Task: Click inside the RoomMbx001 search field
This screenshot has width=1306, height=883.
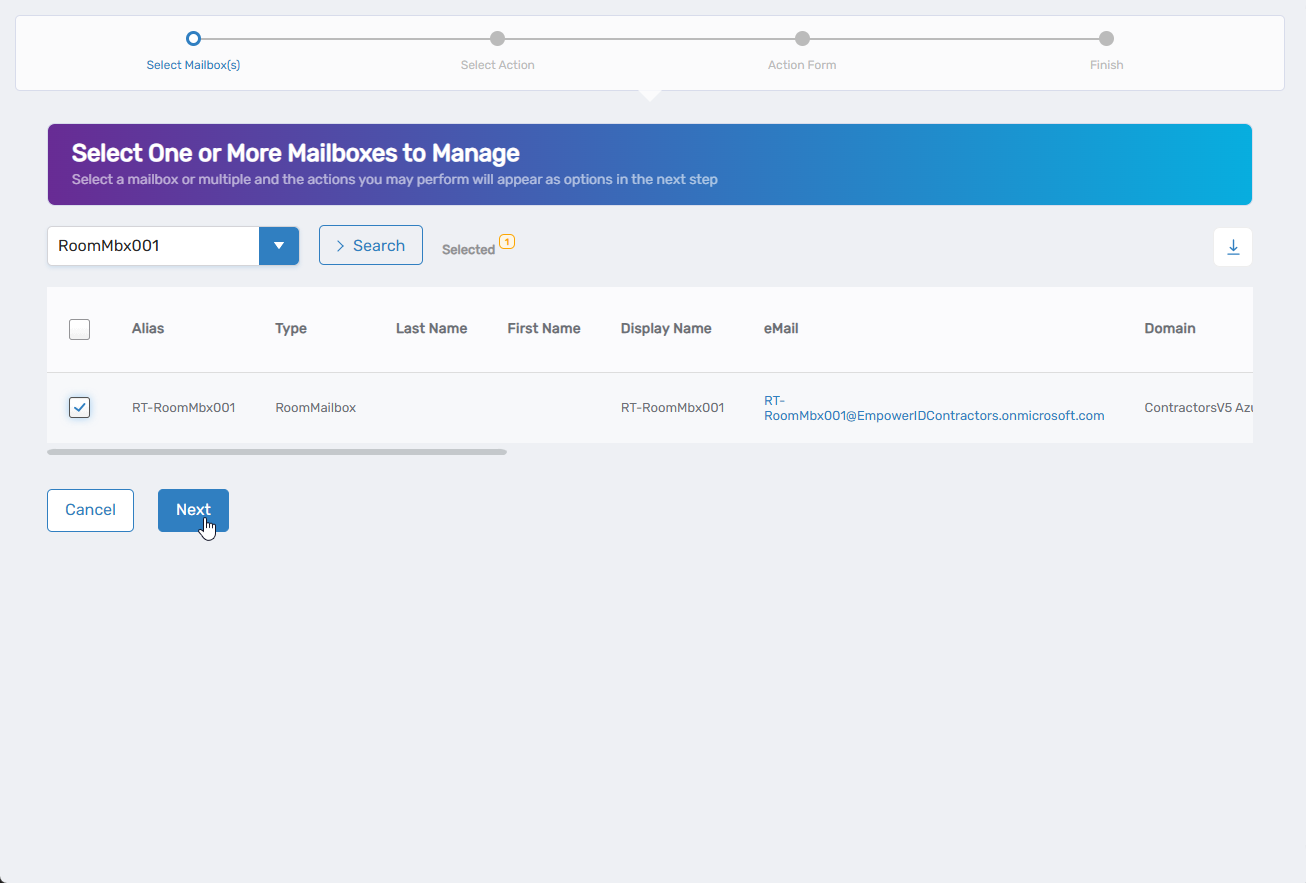Action: coord(153,246)
